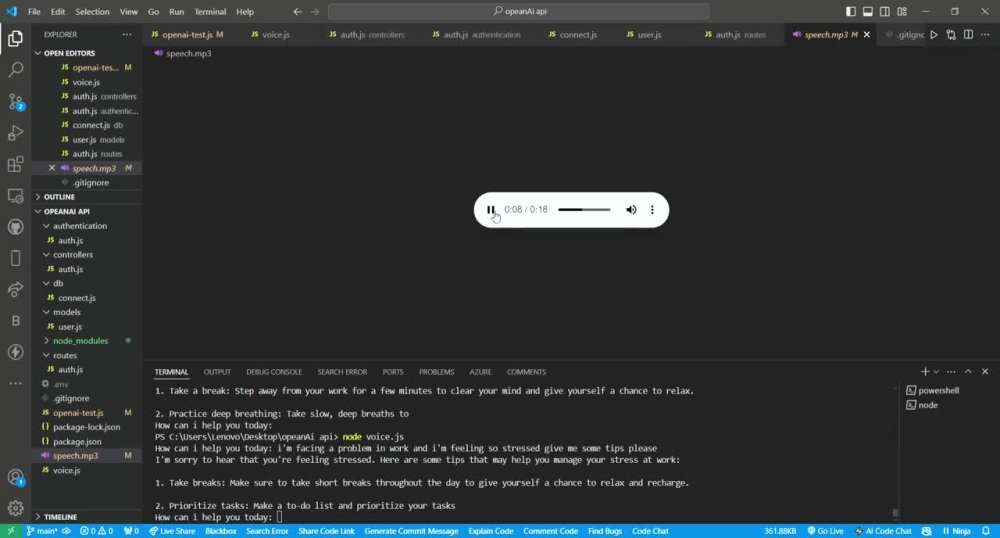The height and width of the screenshot is (538, 1000).
Task: Open the Selection menu
Action: pos(92,11)
